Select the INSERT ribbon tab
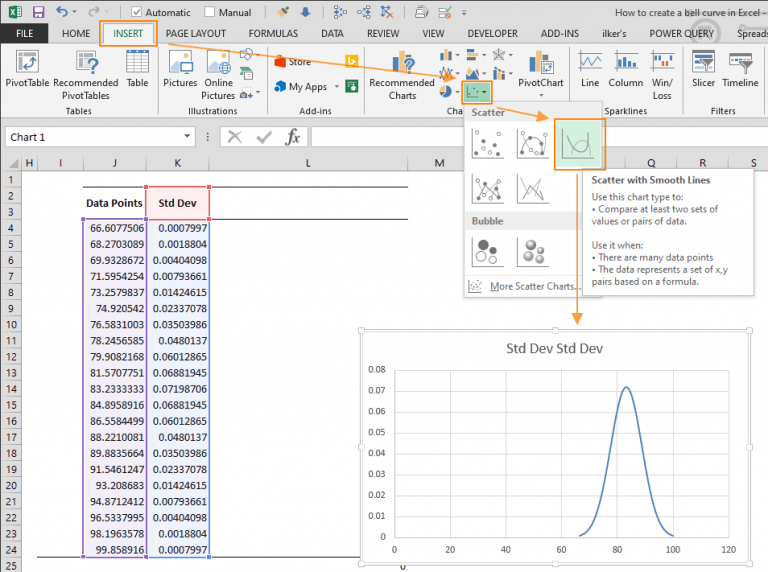Image resolution: width=768 pixels, height=572 pixels. [128, 33]
